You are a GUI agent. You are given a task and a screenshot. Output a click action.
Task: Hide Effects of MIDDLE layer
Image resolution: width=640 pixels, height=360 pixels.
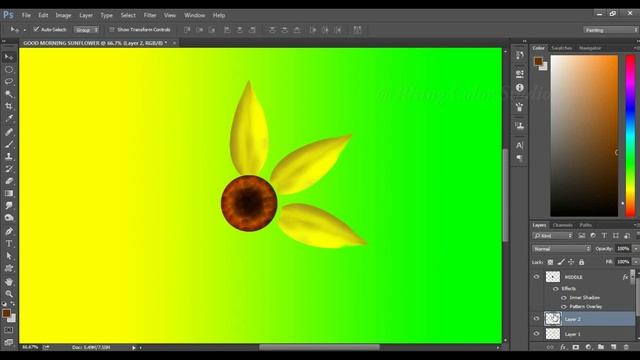coord(556,289)
